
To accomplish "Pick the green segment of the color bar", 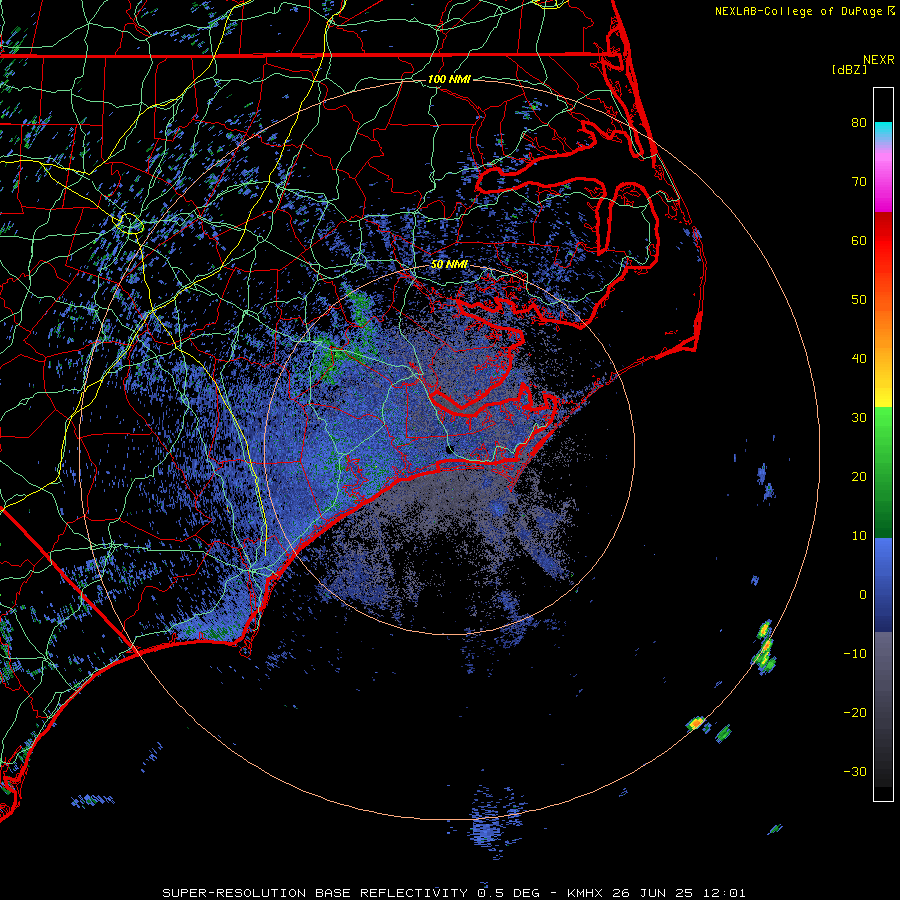I will point(883,472).
